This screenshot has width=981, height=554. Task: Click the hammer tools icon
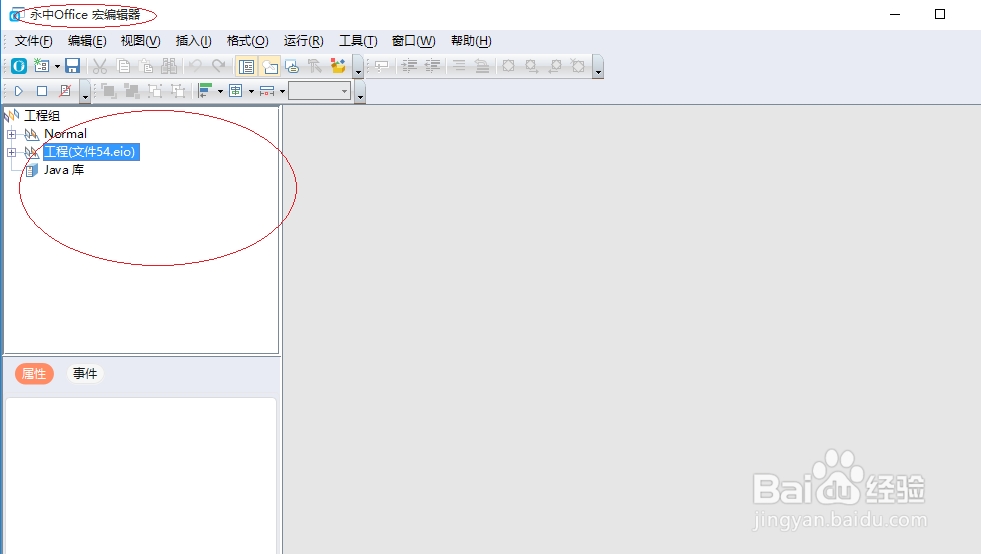[x=315, y=66]
